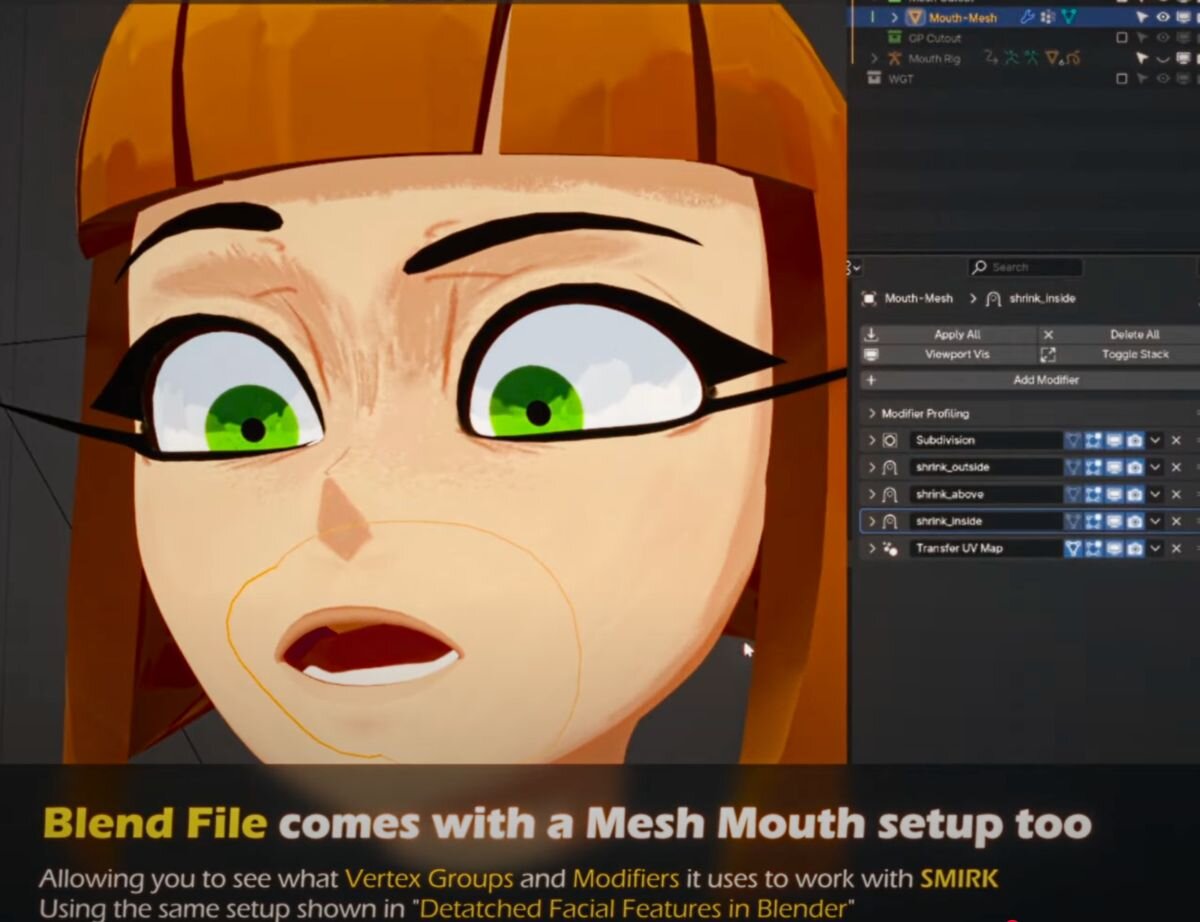This screenshot has width=1200, height=922.
Task: Toggle the exclude checkbox for the GP Cutout collection
Action: click(1122, 38)
